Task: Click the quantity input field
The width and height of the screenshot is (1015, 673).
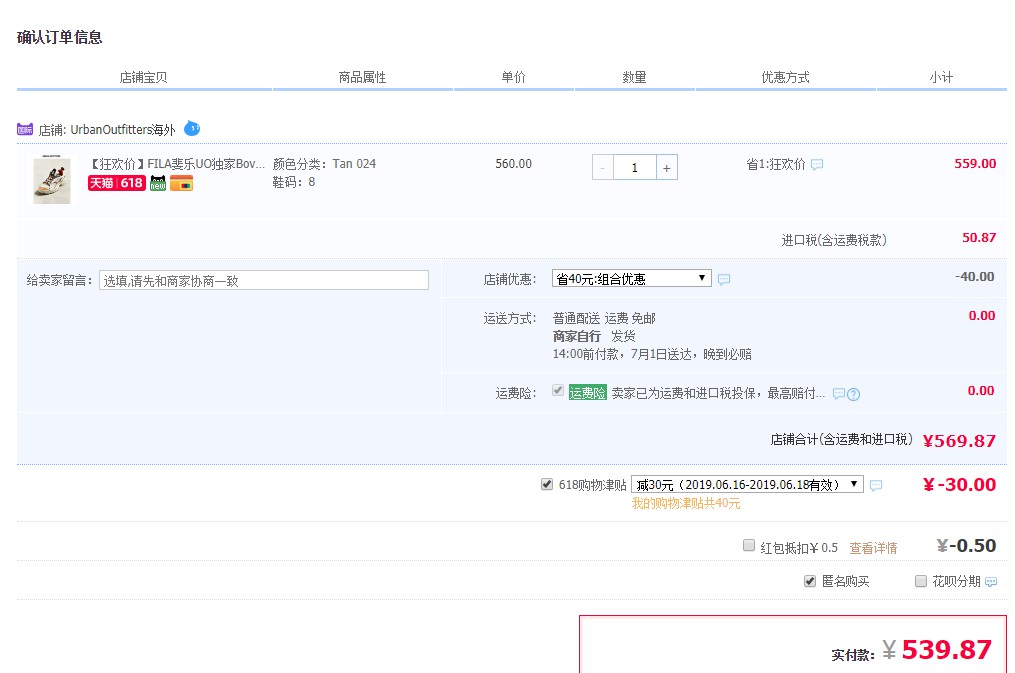Action: tap(634, 168)
